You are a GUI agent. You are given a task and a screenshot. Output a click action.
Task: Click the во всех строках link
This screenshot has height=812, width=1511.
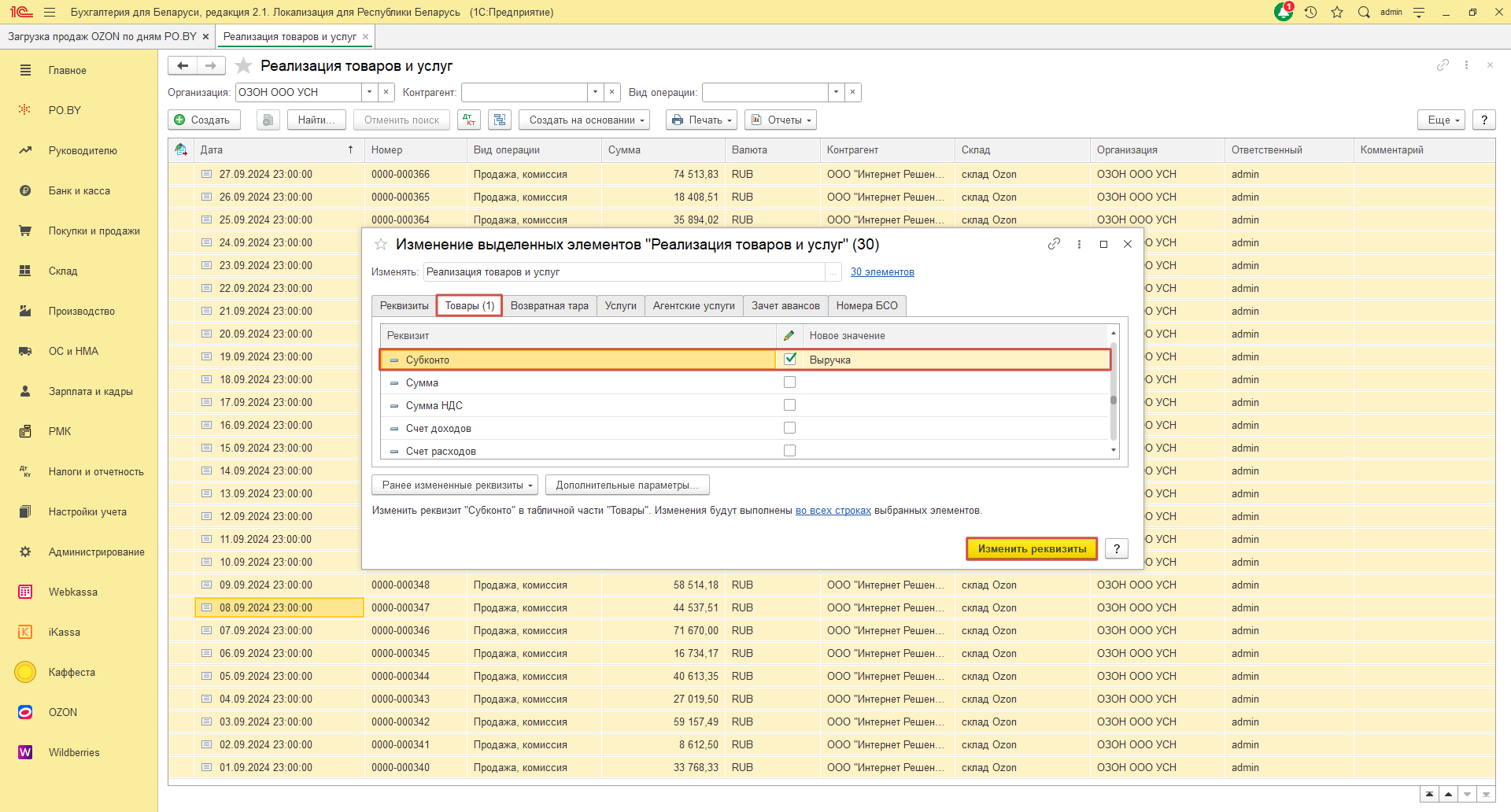[833, 510]
